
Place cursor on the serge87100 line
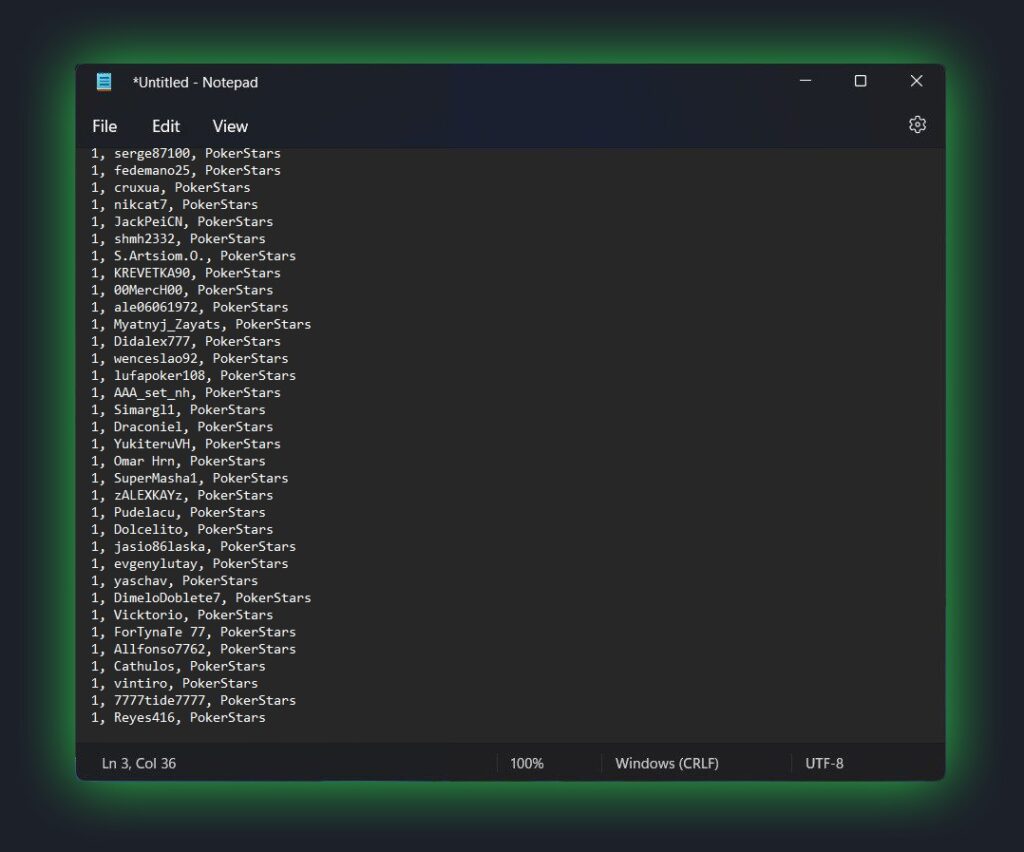tap(186, 154)
